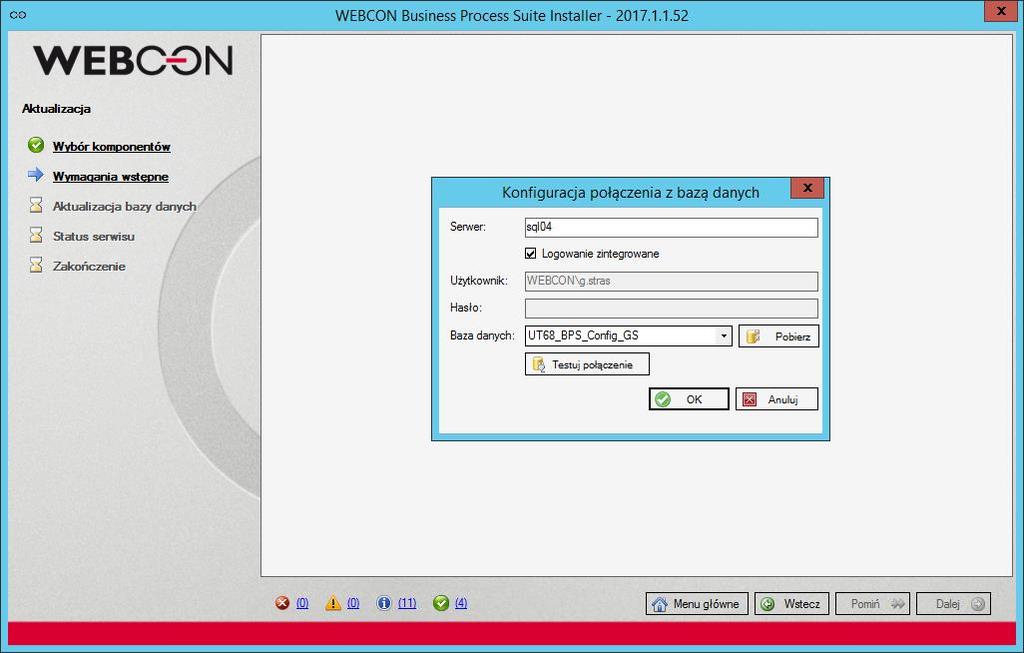Click the installer window icon in title bar
The image size is (1024, 653).
click(18, 14)
